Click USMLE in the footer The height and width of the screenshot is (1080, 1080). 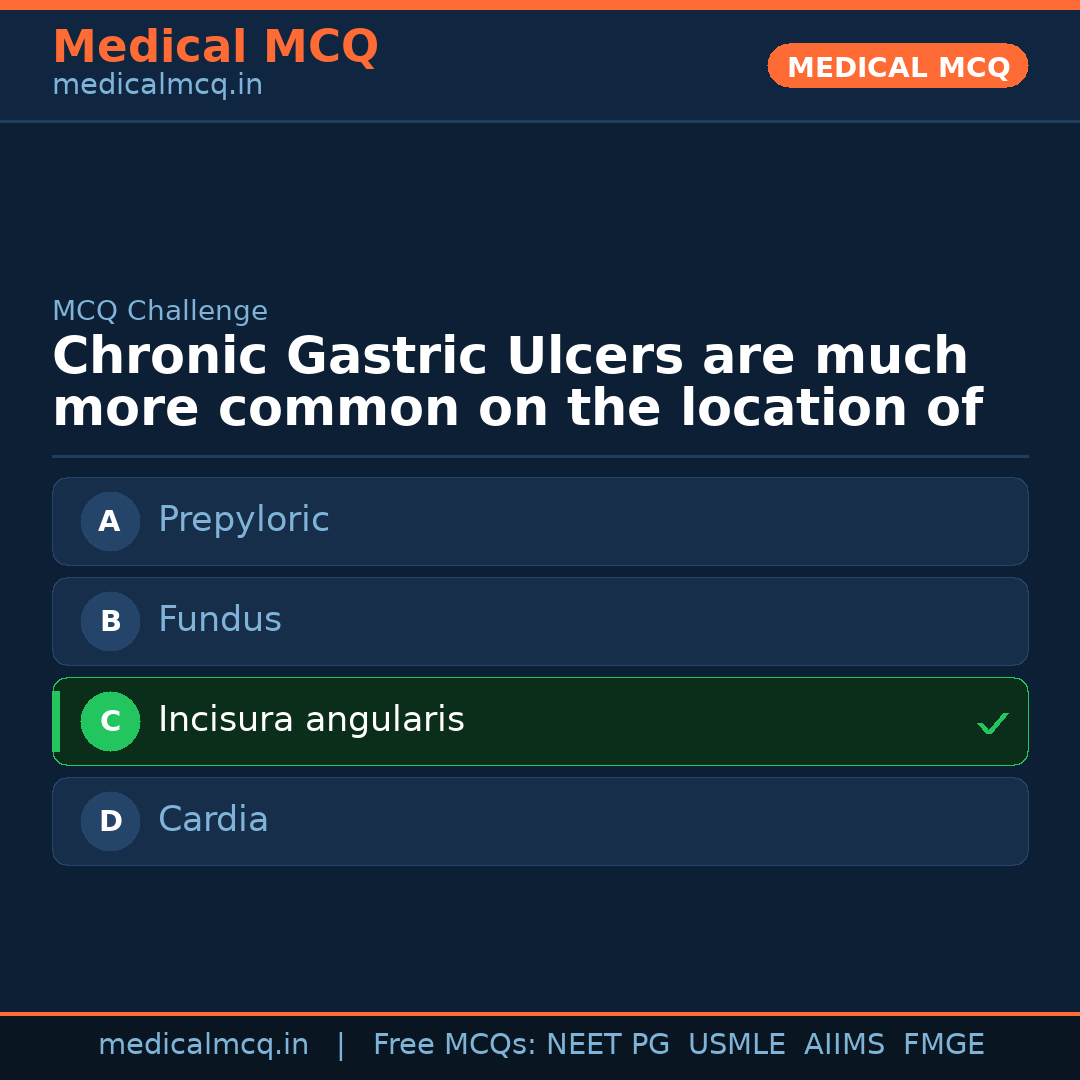(736, 1045)
